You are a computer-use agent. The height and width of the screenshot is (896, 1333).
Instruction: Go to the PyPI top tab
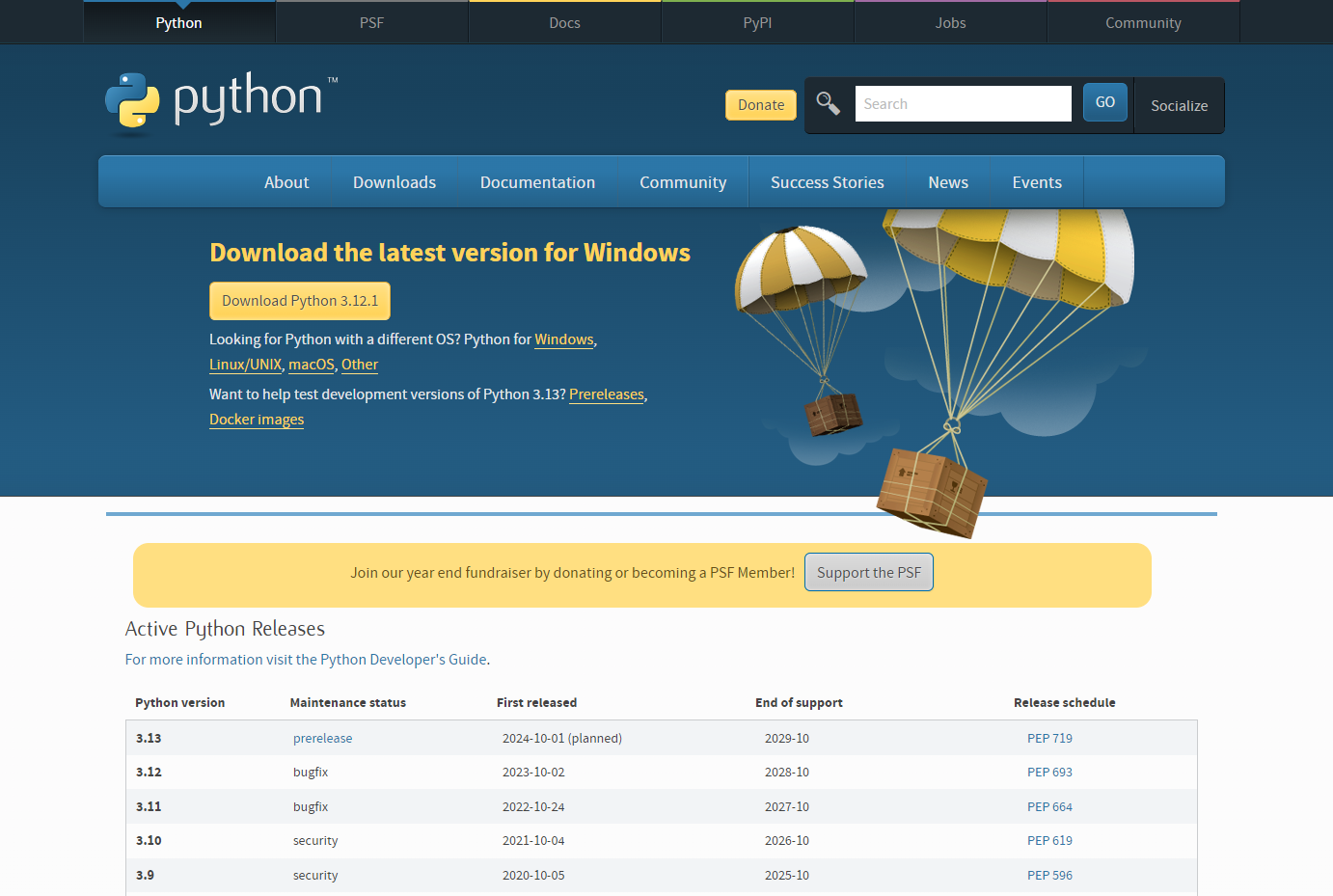click(758, 22)
